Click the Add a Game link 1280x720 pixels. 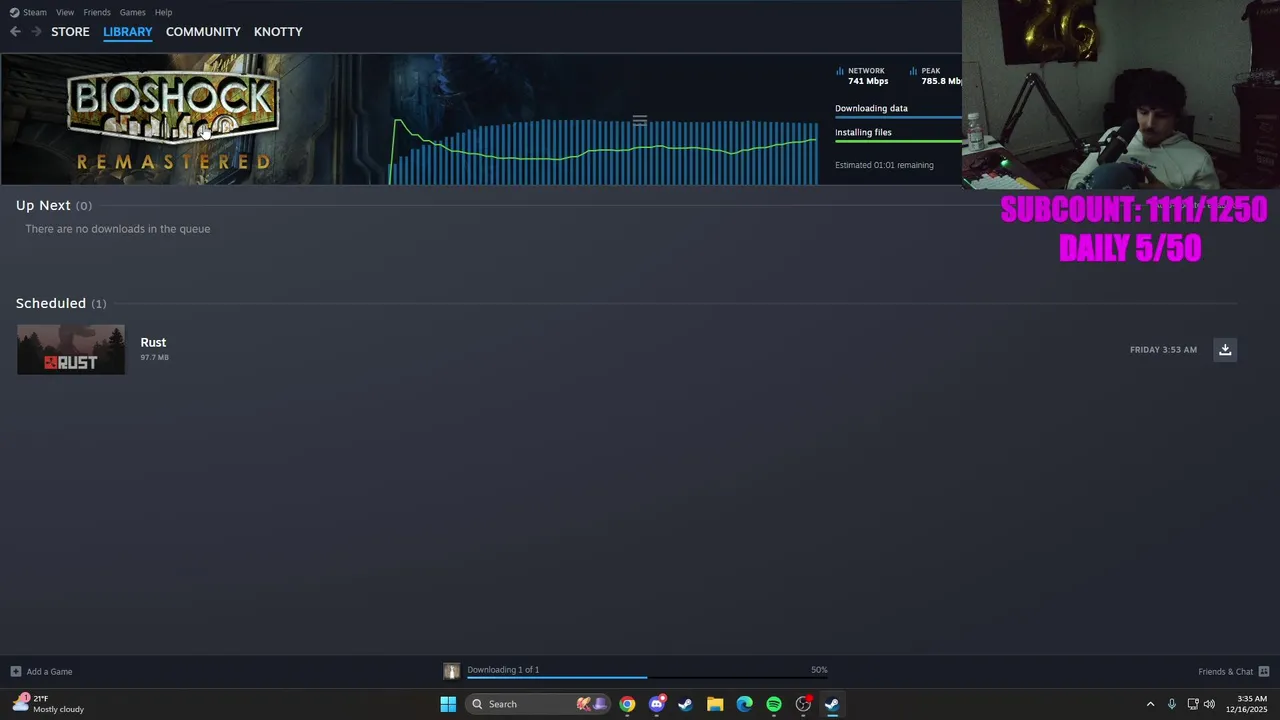pos(49,672)
